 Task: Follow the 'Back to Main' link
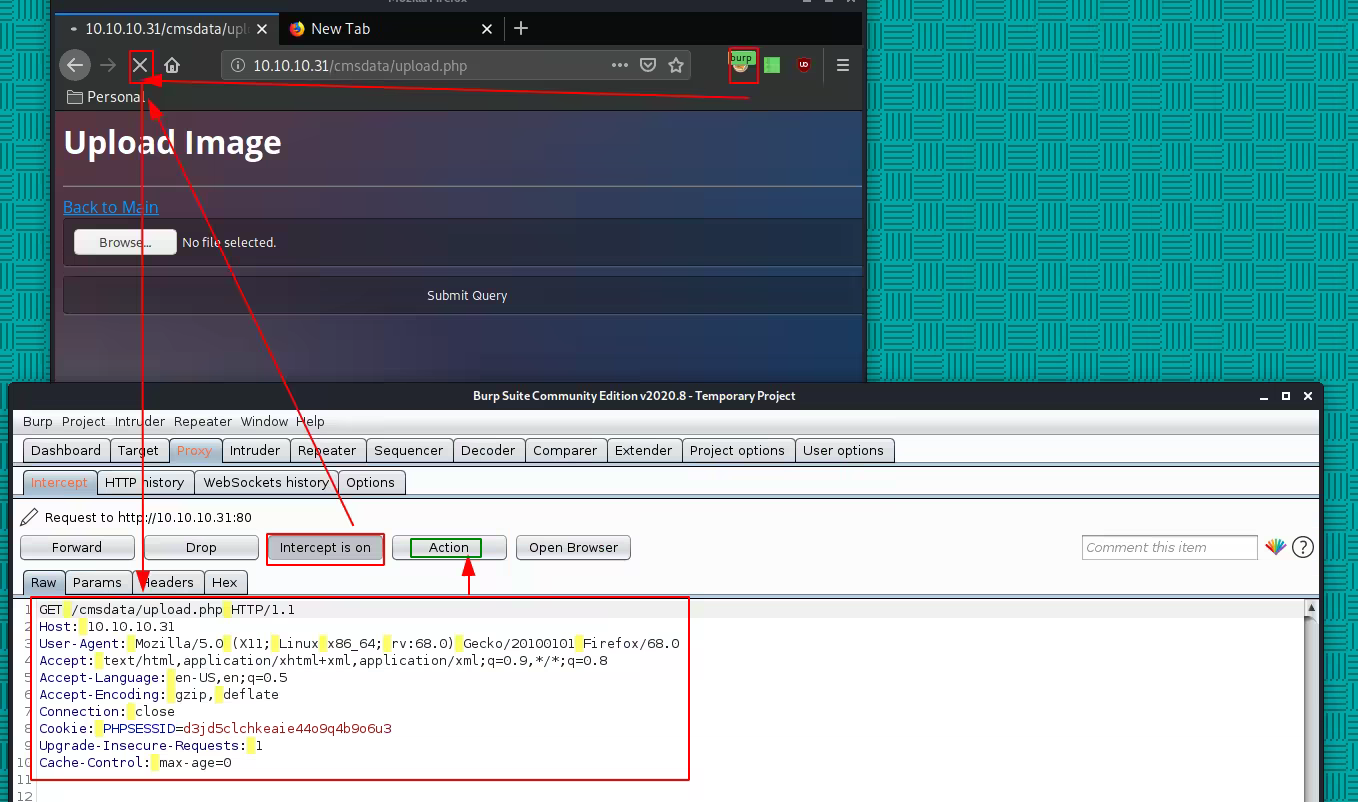[110, 207]
